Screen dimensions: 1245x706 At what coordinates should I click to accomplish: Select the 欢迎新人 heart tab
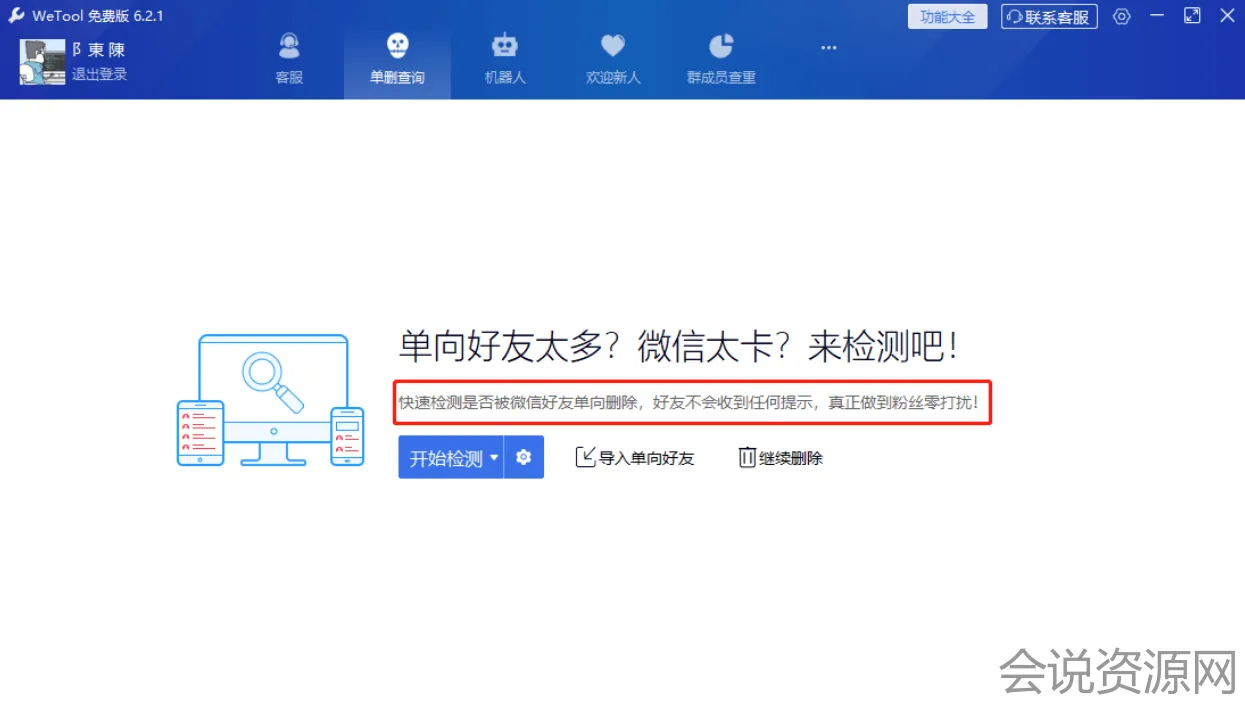(613, 58)
